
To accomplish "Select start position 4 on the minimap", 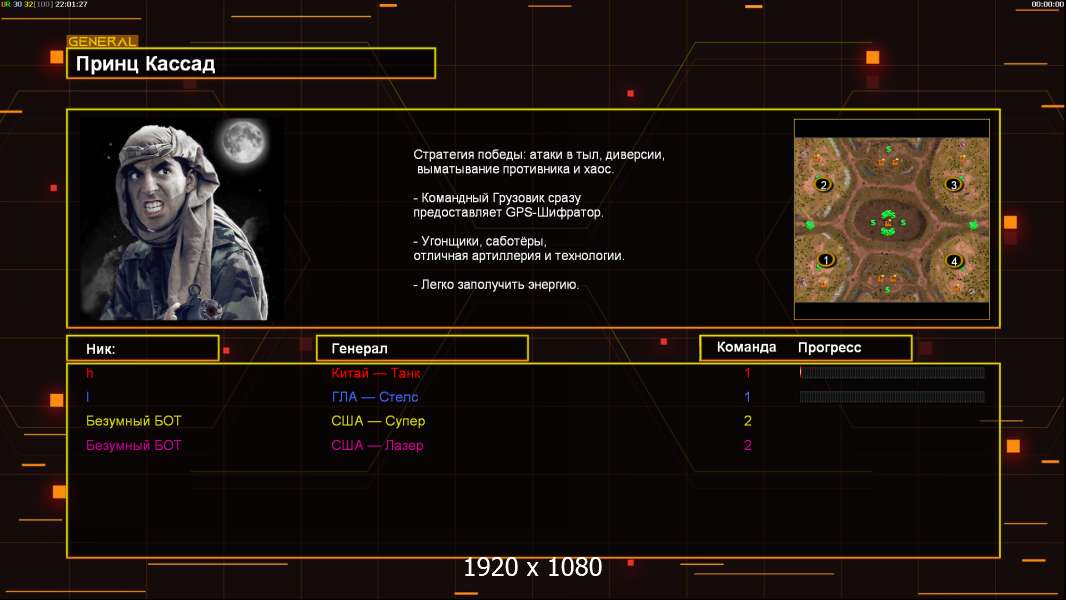I will [954, 261].
